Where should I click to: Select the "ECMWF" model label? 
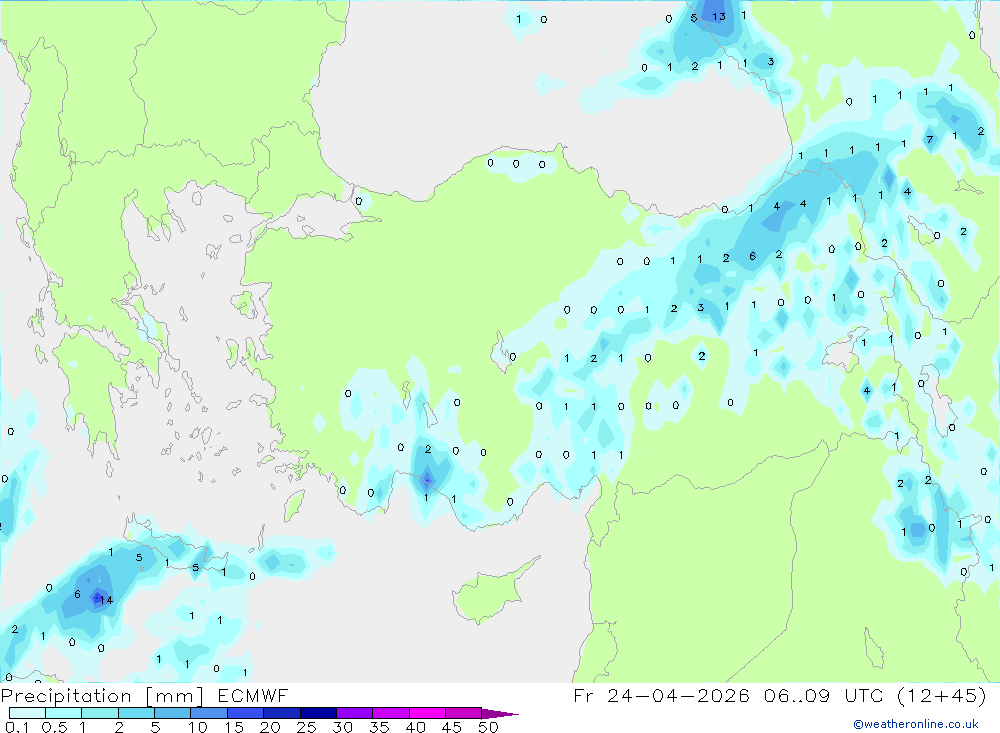[x=253, y=696]
